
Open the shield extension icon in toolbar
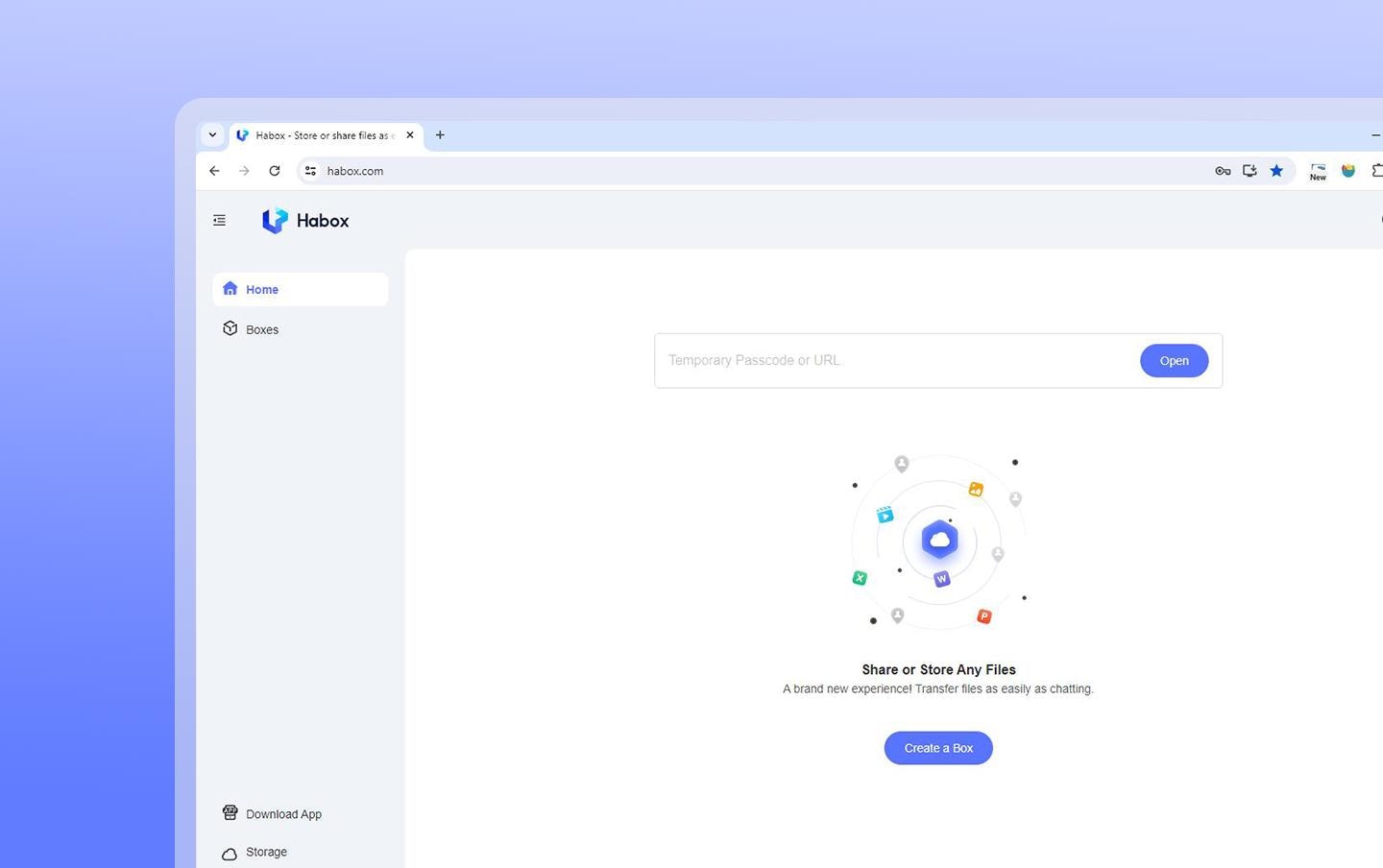1348,171
